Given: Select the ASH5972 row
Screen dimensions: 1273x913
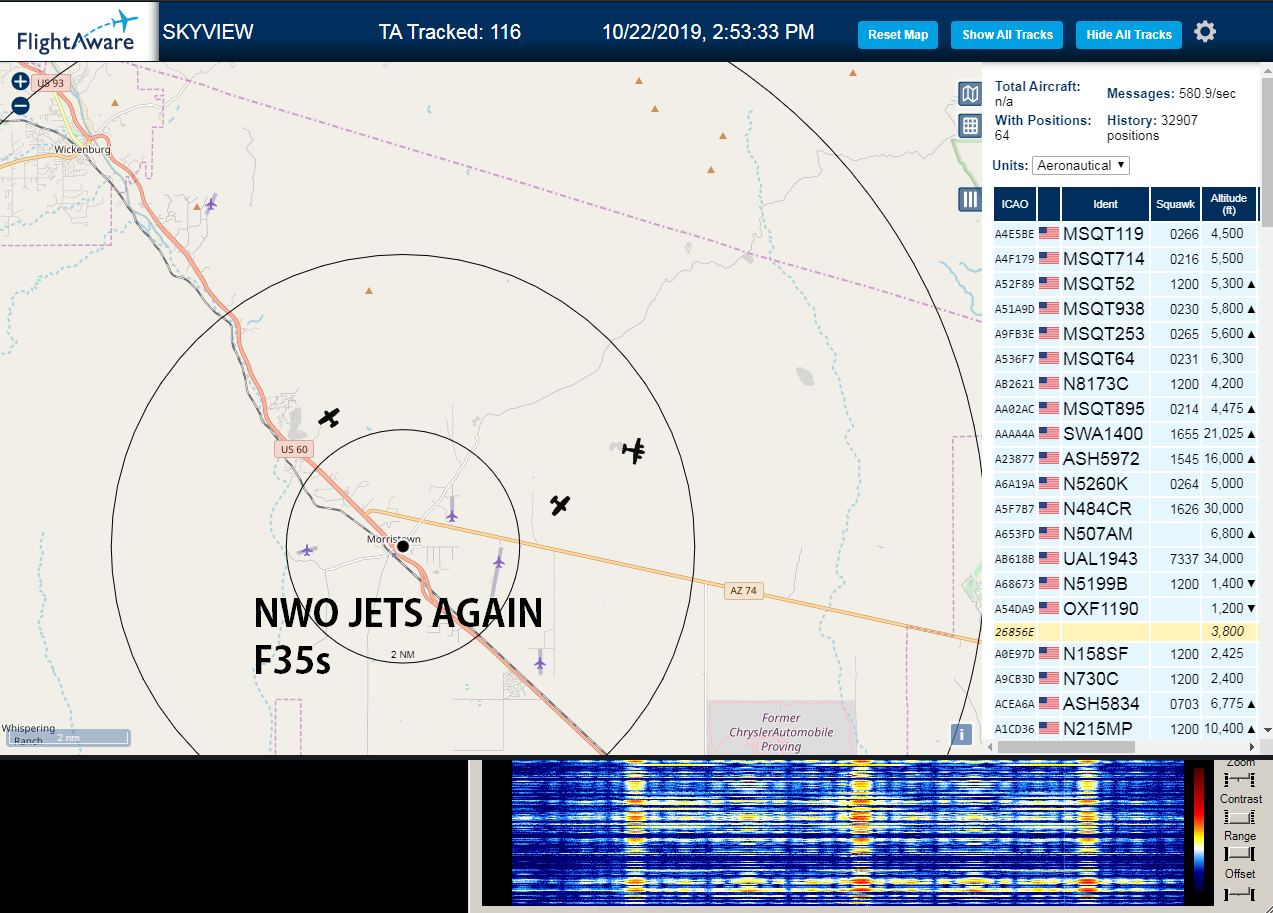Looking at the screenshot, I should click(1125, 459).
